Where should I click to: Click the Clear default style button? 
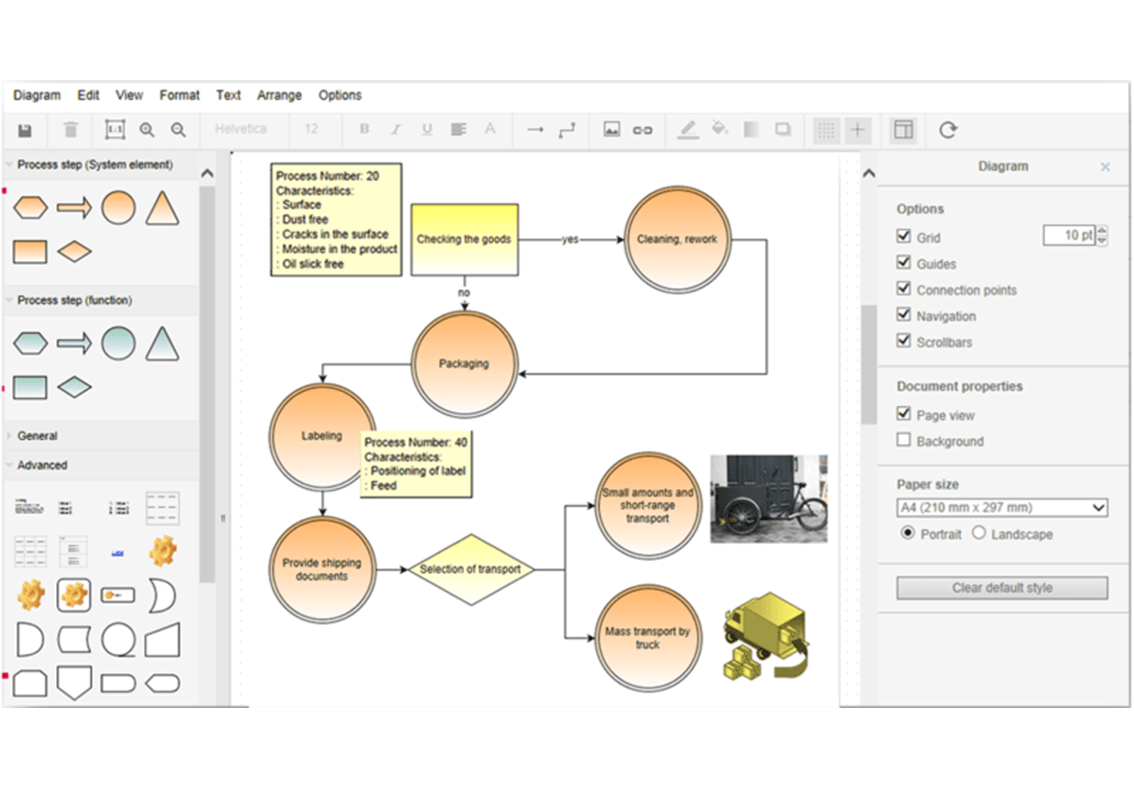click(x=1001, y=588)
